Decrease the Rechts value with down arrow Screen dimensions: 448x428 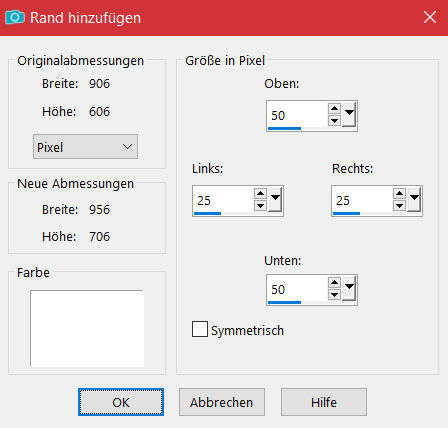pos(399,206)
